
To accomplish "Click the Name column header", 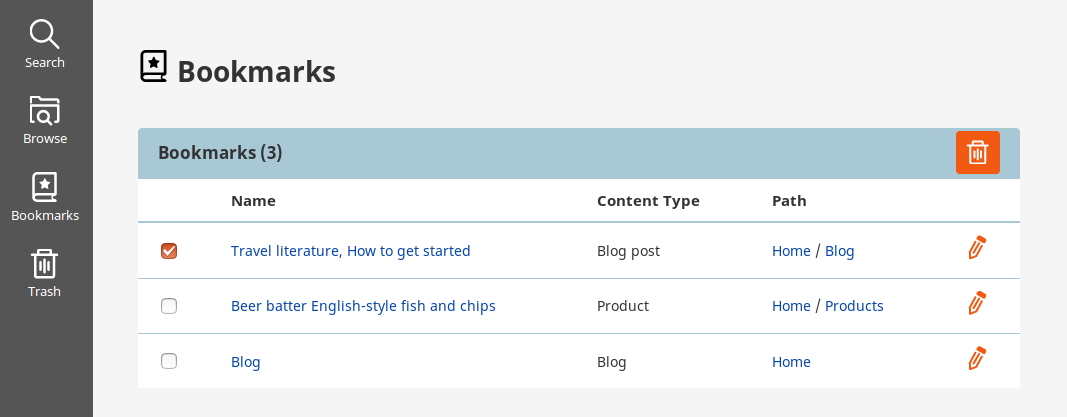I will [253, 201].
